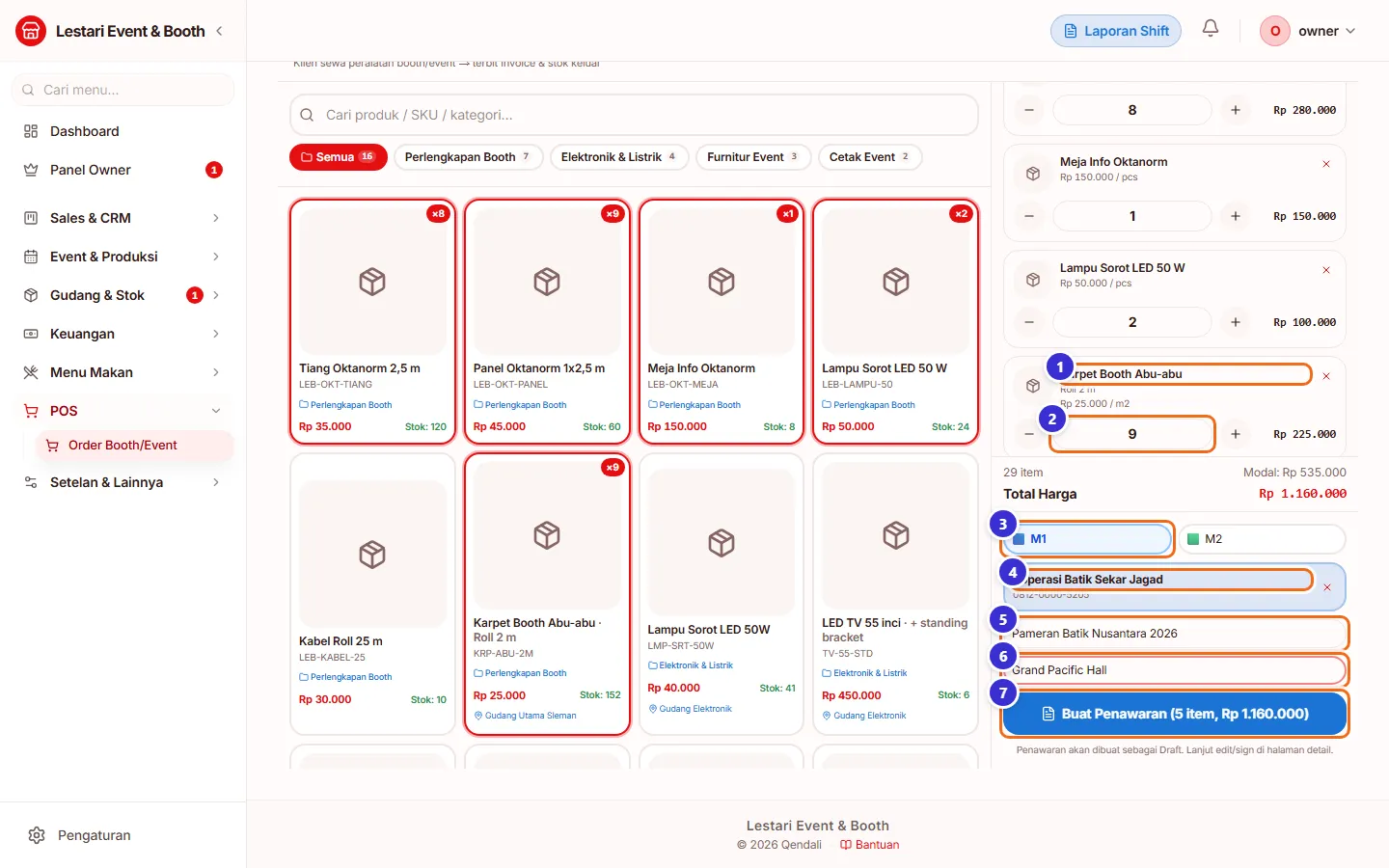Viewport: 1389px width, 868px height.
Task: Expand the Sales & CRM menu
Action: (x=122, y=218)
